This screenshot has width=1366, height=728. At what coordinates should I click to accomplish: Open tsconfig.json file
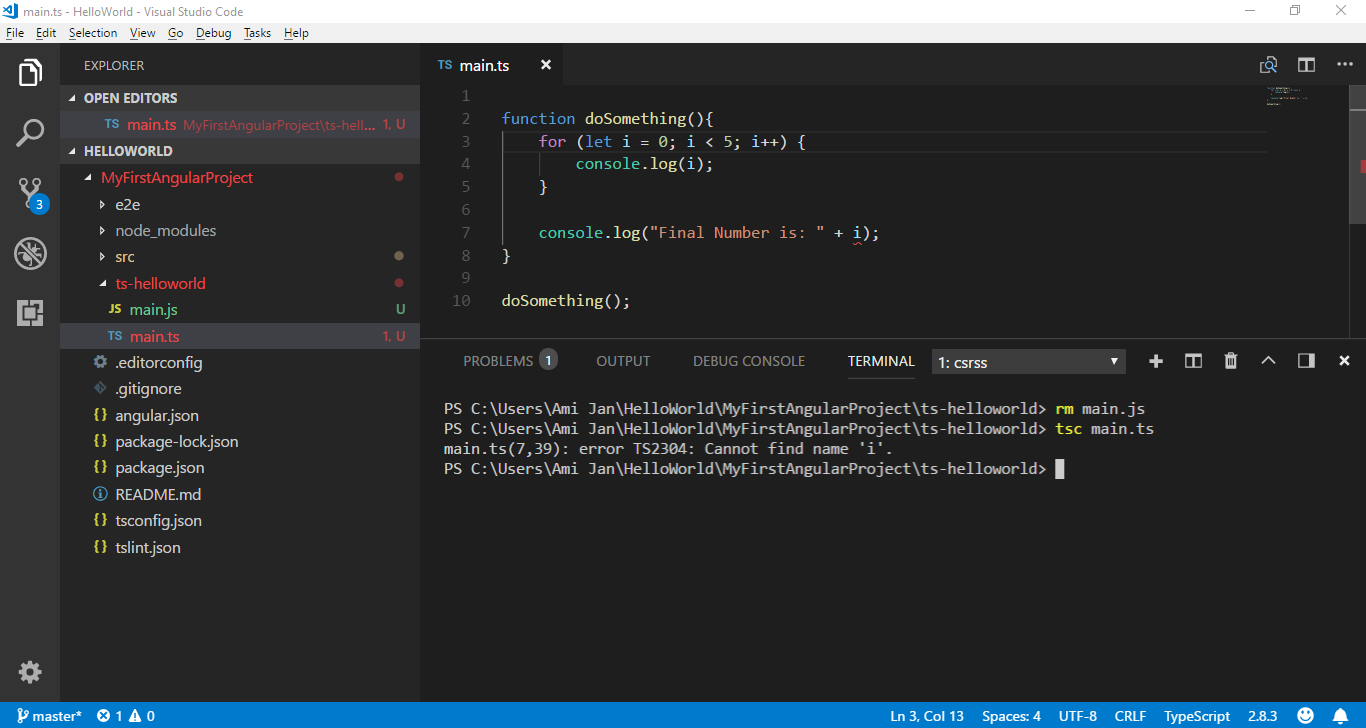tap(240, 521)
